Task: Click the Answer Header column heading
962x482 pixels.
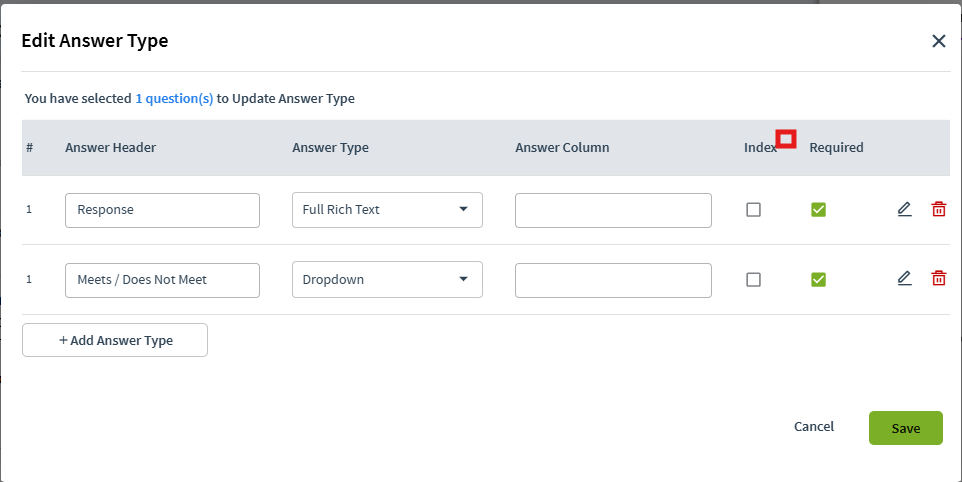Action: [110, 148]
